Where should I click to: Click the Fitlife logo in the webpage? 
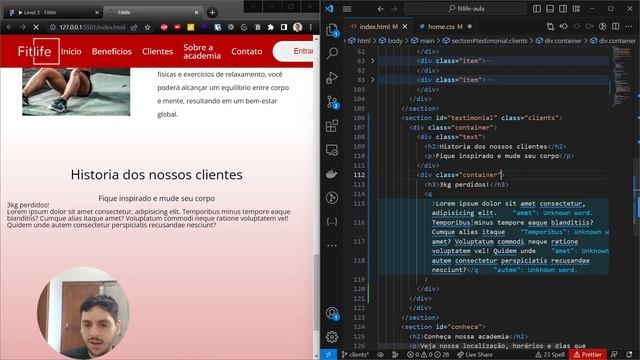click(38, 51)
